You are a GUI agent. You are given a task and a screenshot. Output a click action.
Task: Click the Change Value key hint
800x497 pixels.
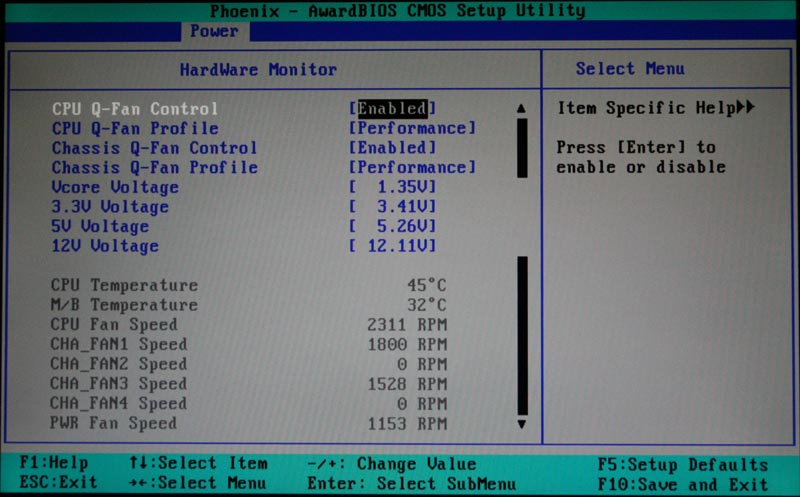coord(392,464)
